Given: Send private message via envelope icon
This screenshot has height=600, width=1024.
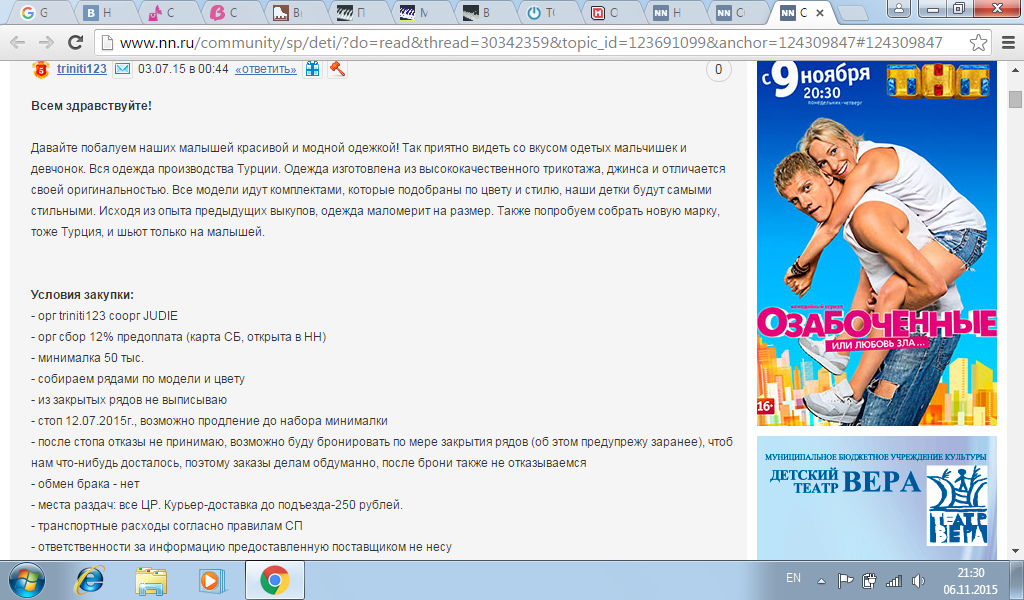Looking at the screenshot, I should tap(122, 69).
